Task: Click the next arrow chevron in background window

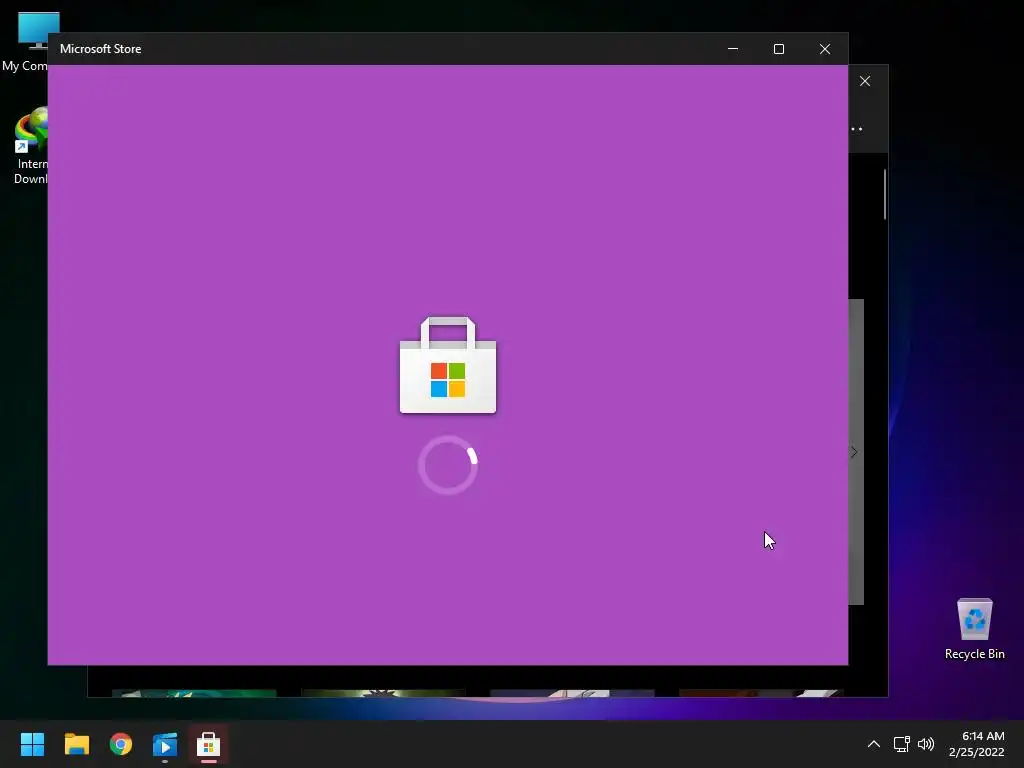Action: point(854,452)
